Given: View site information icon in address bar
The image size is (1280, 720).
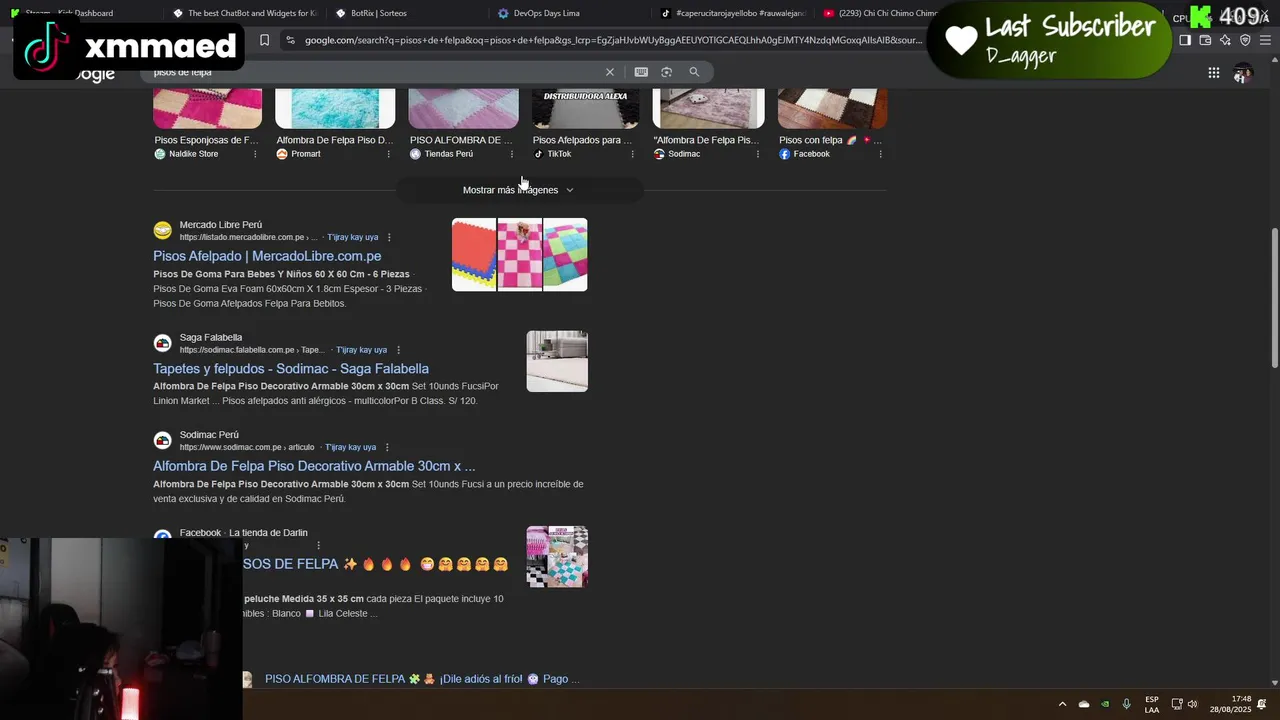Looking at the screenshot, I should tap(290, 40).
